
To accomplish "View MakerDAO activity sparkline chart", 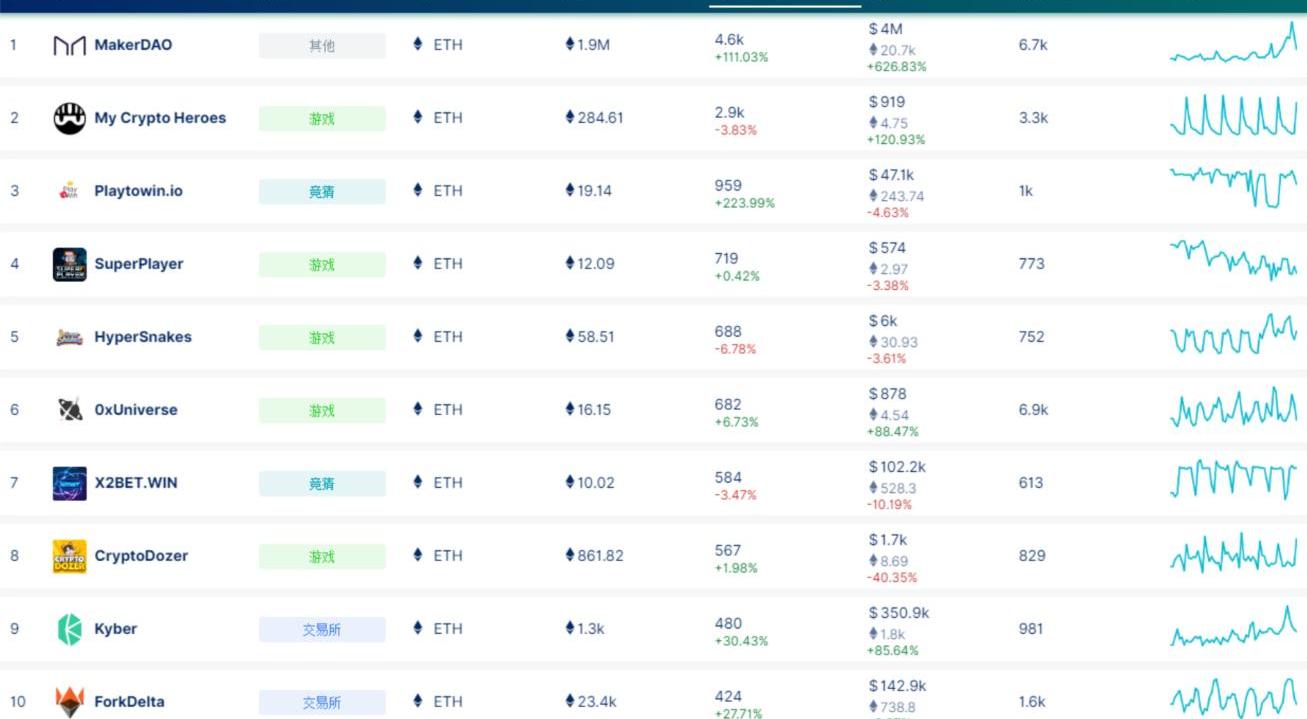I will click(1234, 43).
